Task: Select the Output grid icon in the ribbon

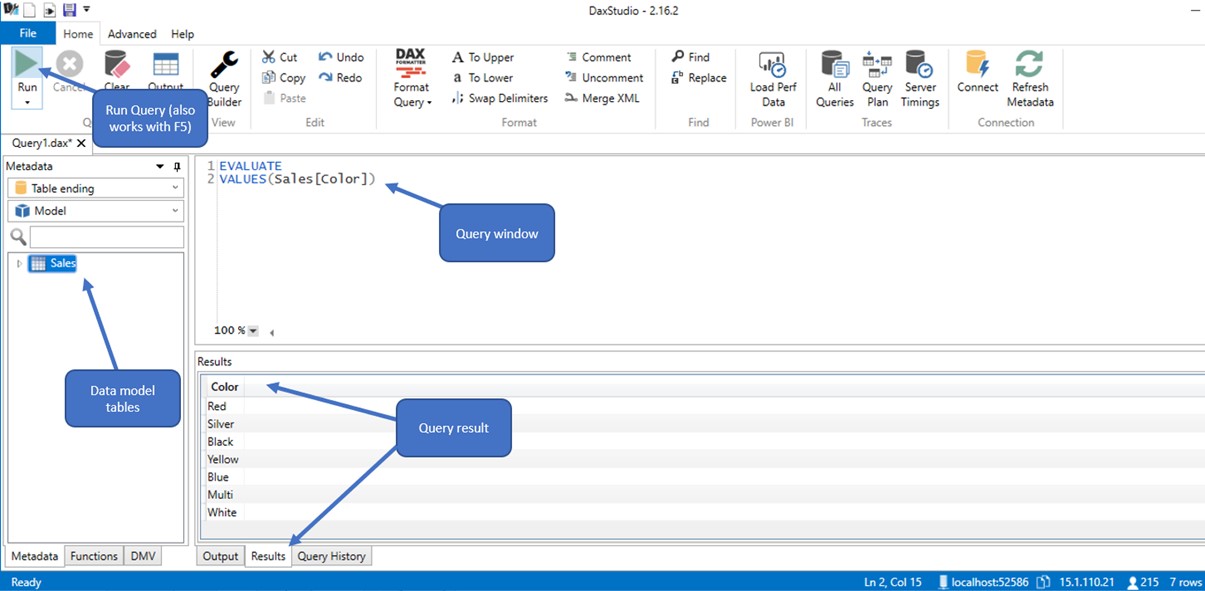Action: click(165, 64)
